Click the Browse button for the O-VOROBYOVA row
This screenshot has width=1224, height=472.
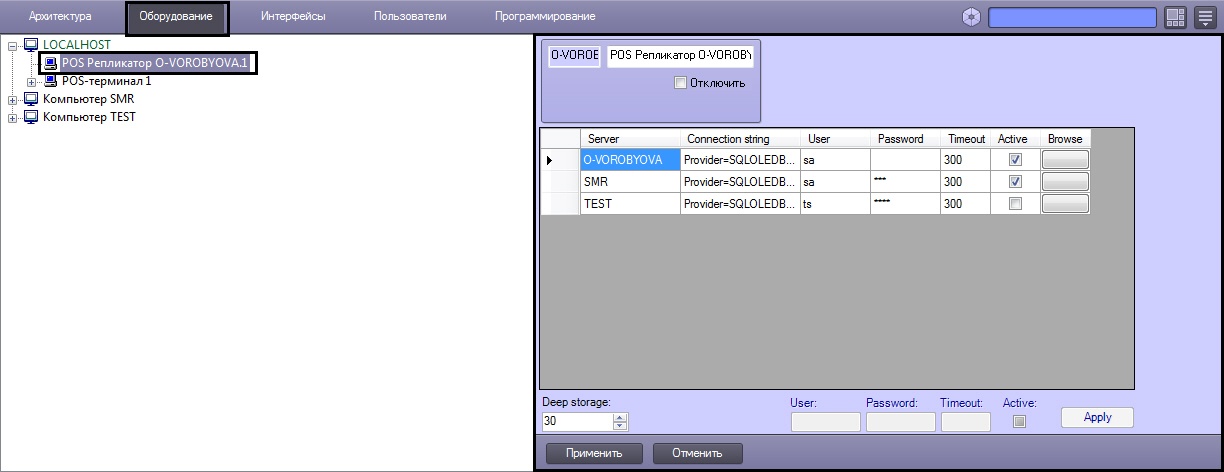tap(1065, 160)
